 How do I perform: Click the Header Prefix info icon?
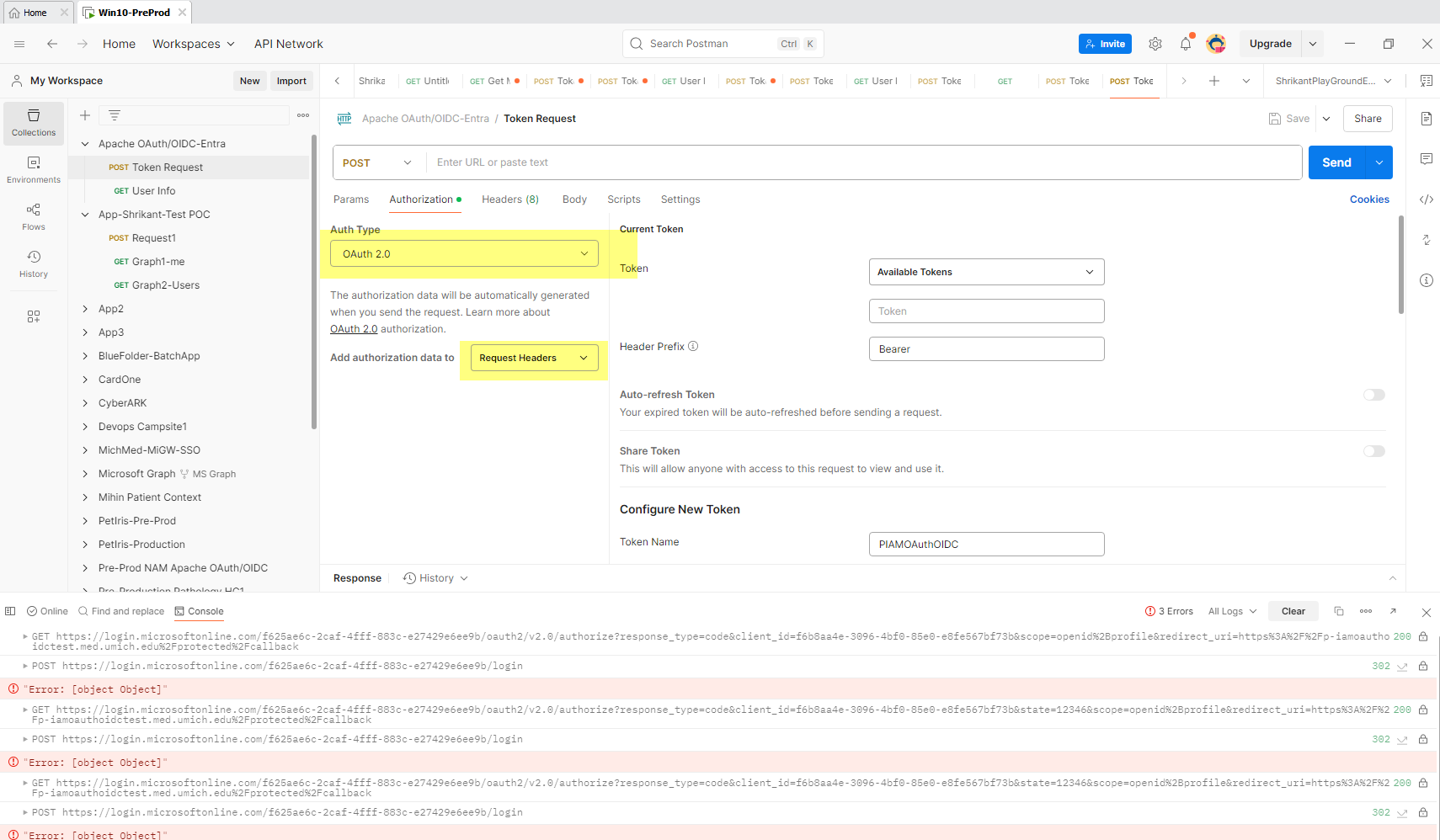pyautogui.click(x=693, y=346)
